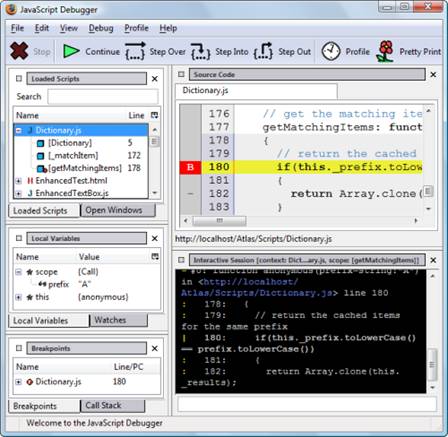Open the View menu
The height and width of the screenshot is (437, 448).
69,28
